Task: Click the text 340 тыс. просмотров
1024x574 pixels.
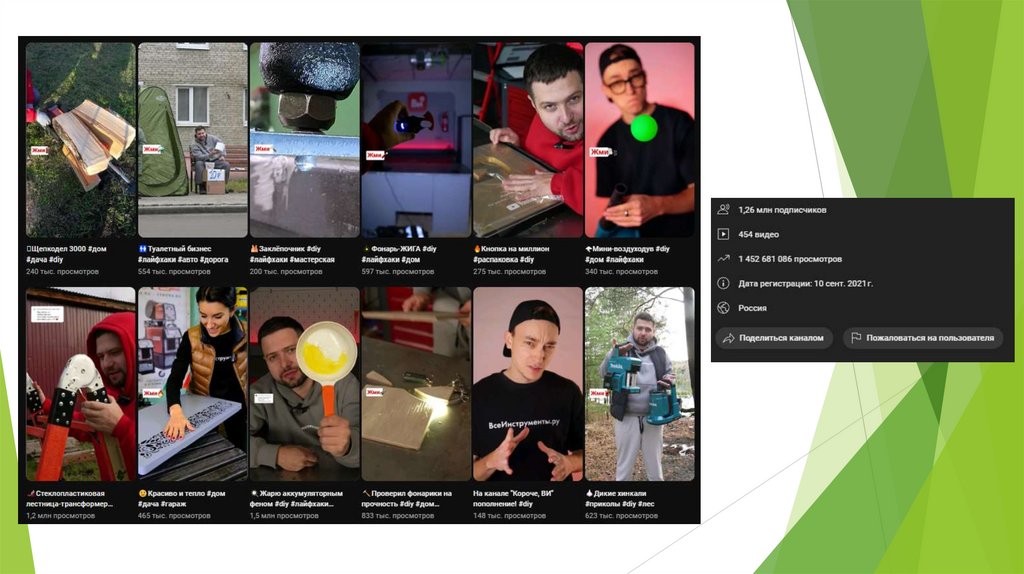Action: [621, 272]
